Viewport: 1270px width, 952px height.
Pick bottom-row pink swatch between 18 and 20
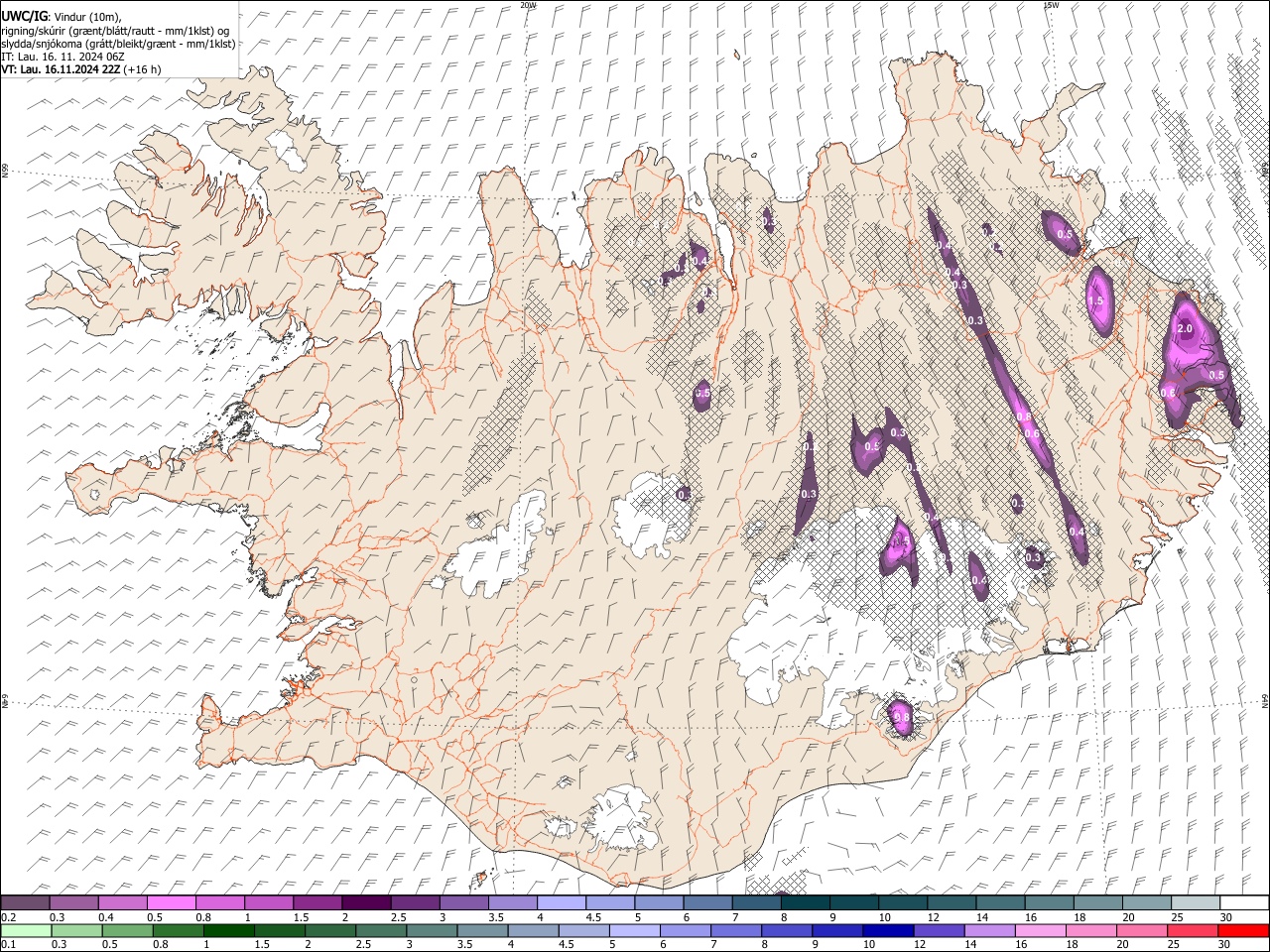(1091, 930)
